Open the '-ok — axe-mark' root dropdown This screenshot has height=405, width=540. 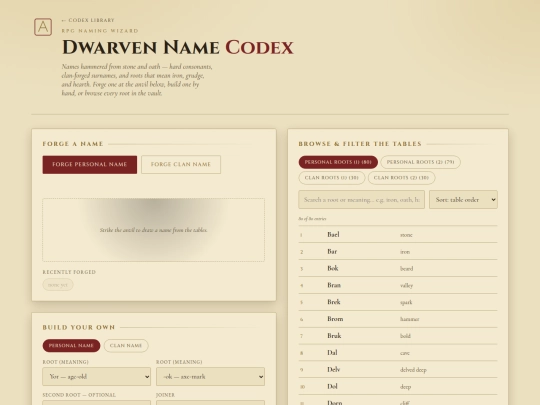210,376
